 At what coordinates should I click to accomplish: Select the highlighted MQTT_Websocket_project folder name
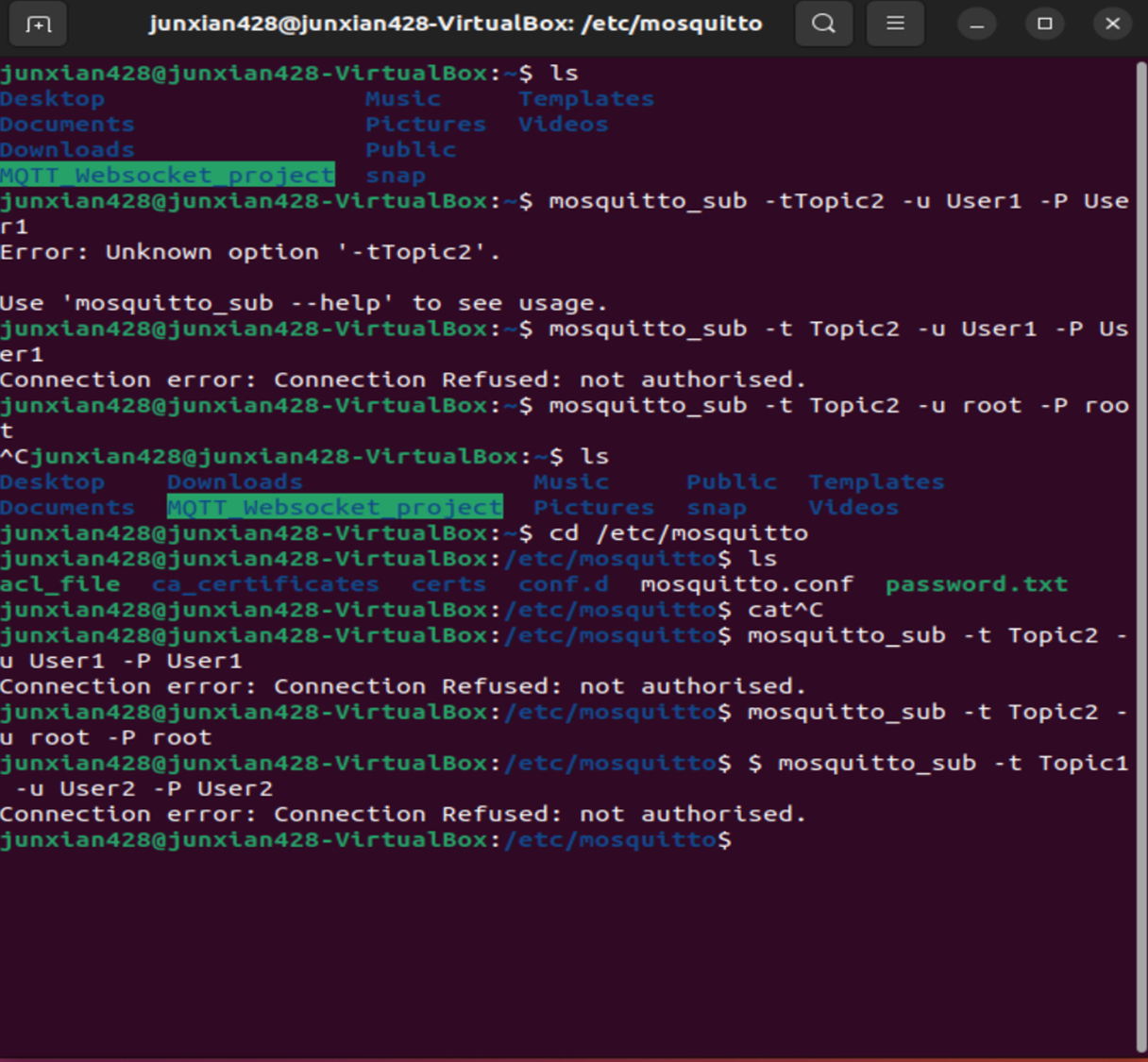pyautogui.click(x=166, y=175)
